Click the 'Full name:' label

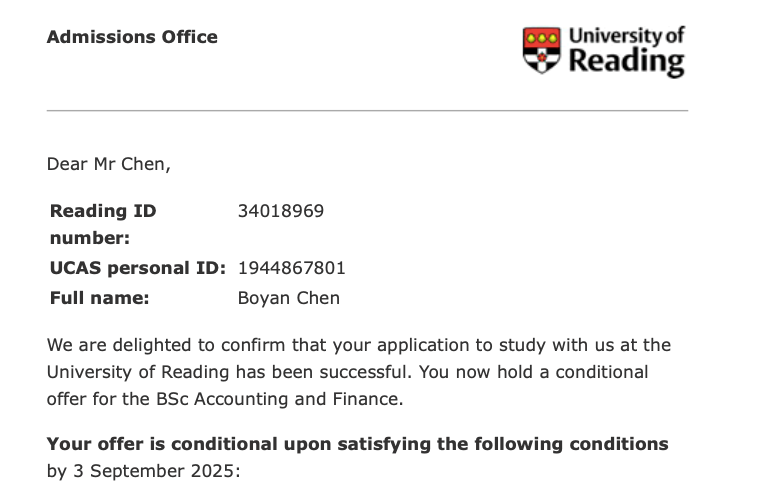pyautogui.click(x=99, y=297)
